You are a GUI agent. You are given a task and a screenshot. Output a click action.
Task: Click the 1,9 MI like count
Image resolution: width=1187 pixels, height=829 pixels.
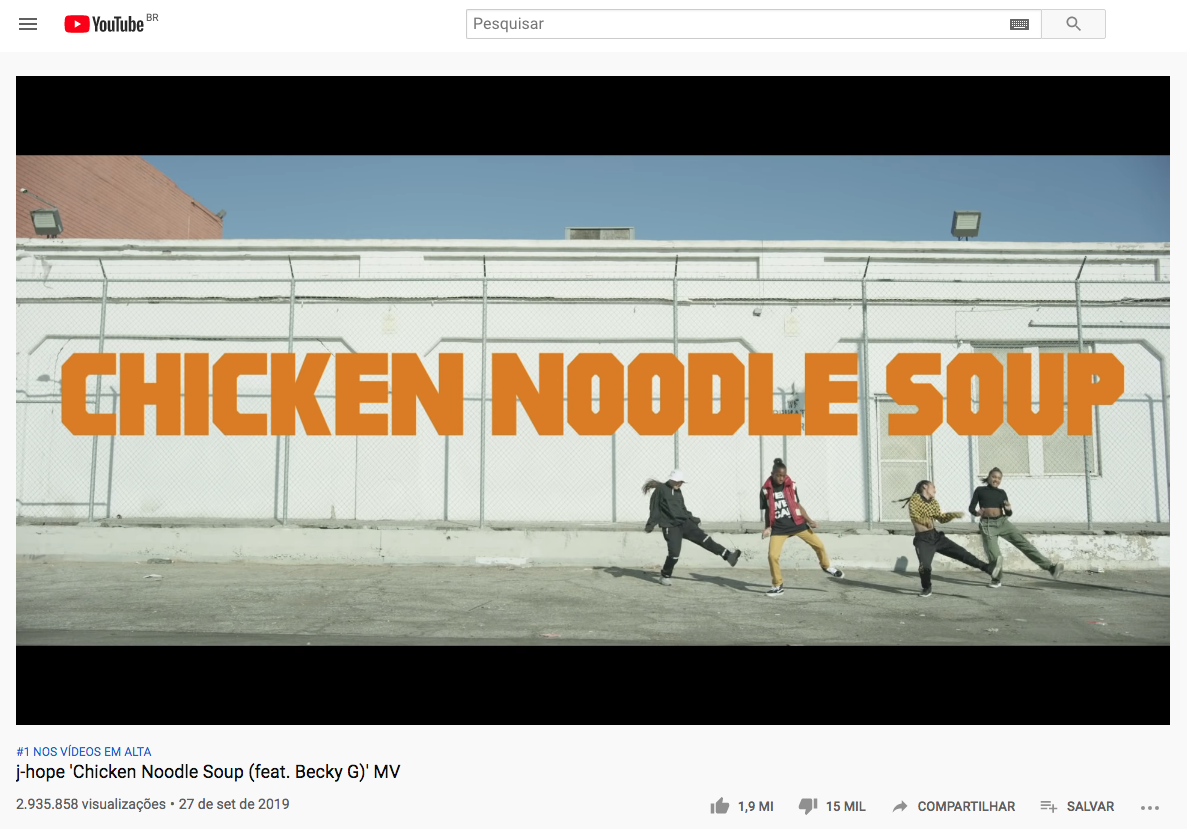pyautogui.click(x=756, y=806)
